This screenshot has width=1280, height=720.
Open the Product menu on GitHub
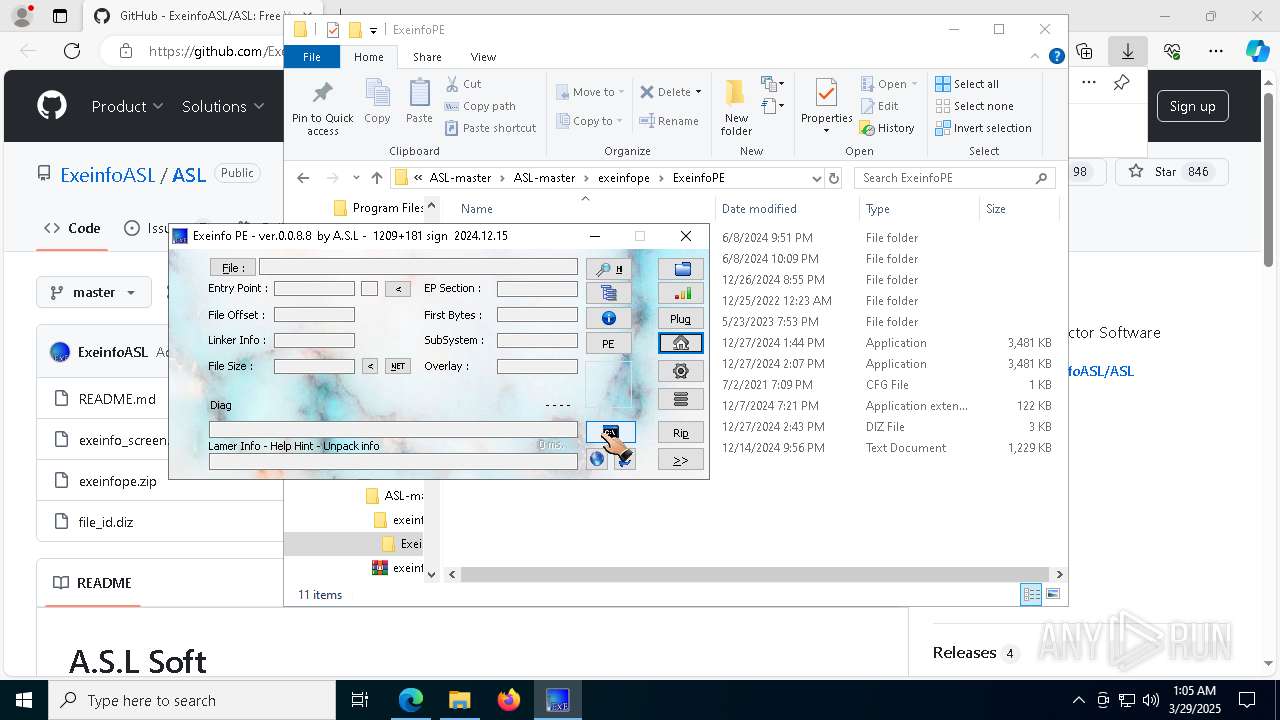tap(127, 106)
